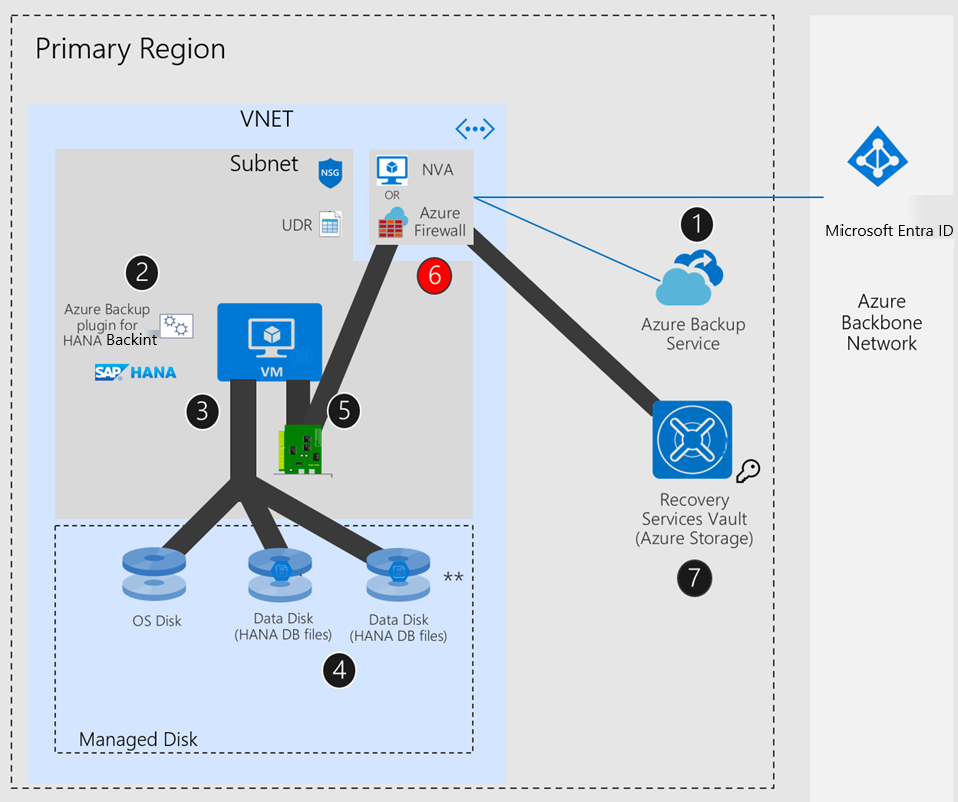This screenshot has width=958, height=802.
Task: Click the key icon beside Recovery Services Vault
Action: click(x=748, y=470)
